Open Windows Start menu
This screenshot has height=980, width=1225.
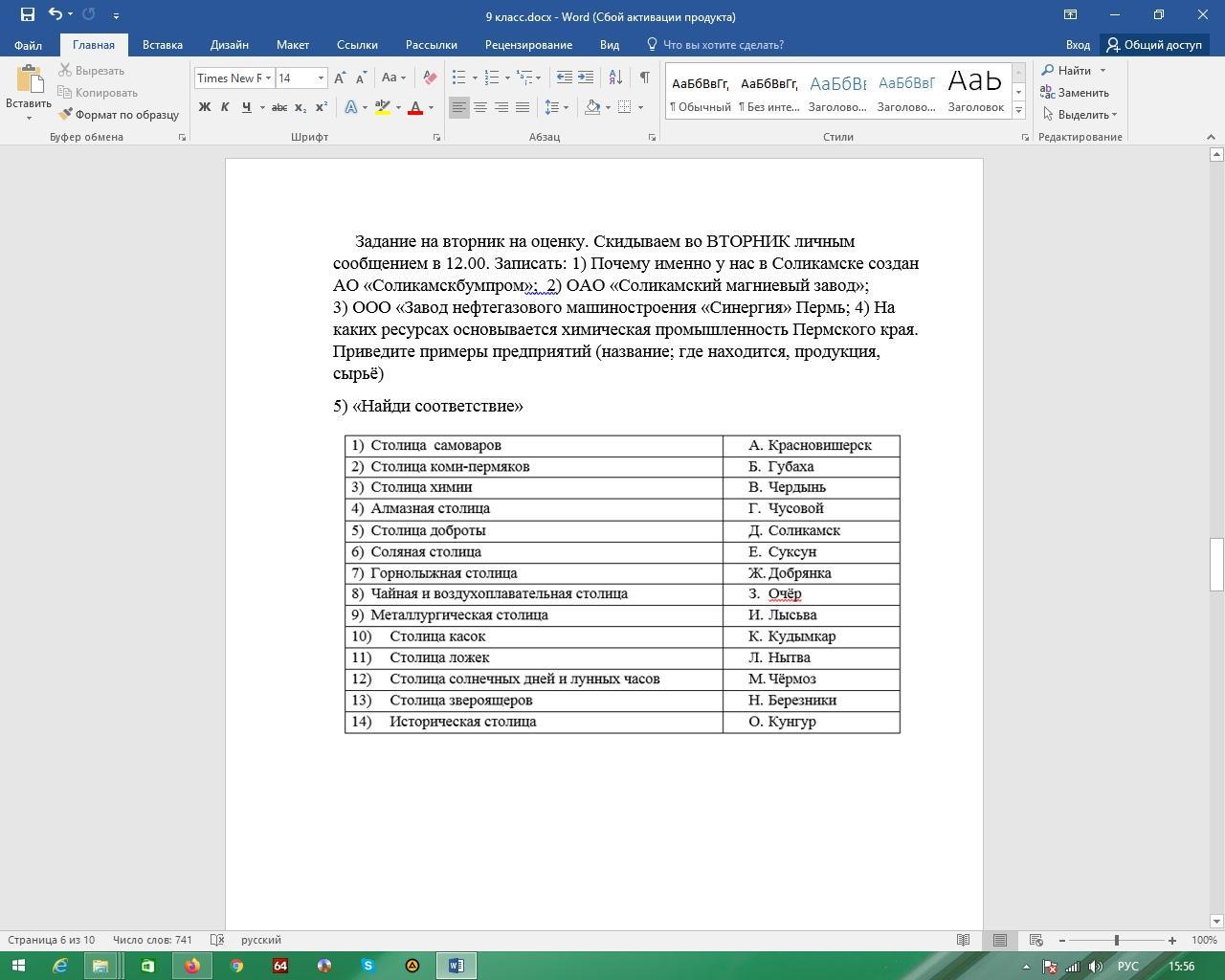(17, 966)
